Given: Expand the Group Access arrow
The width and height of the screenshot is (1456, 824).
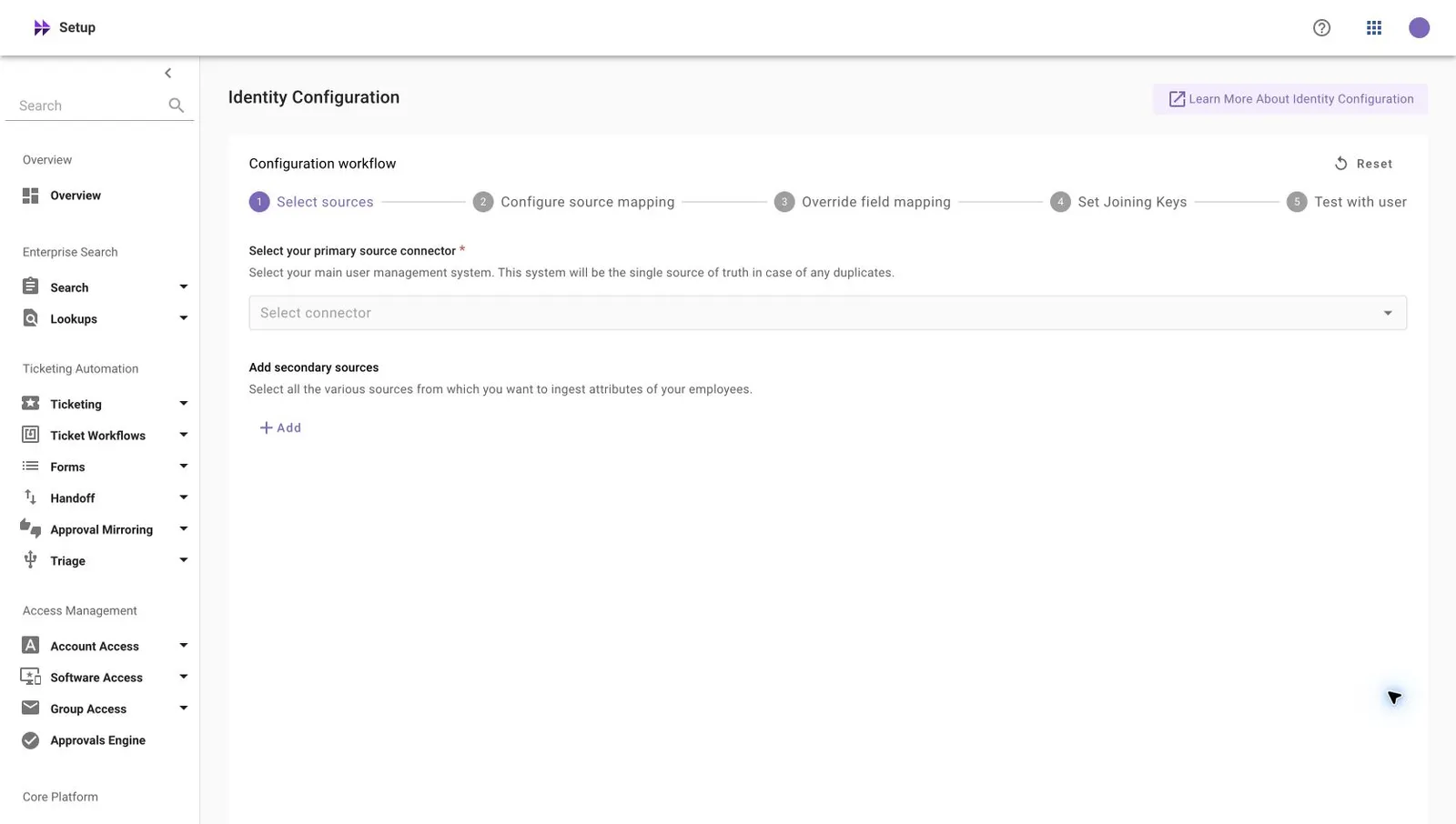Looking at the screenshot, I should (184, 708).
